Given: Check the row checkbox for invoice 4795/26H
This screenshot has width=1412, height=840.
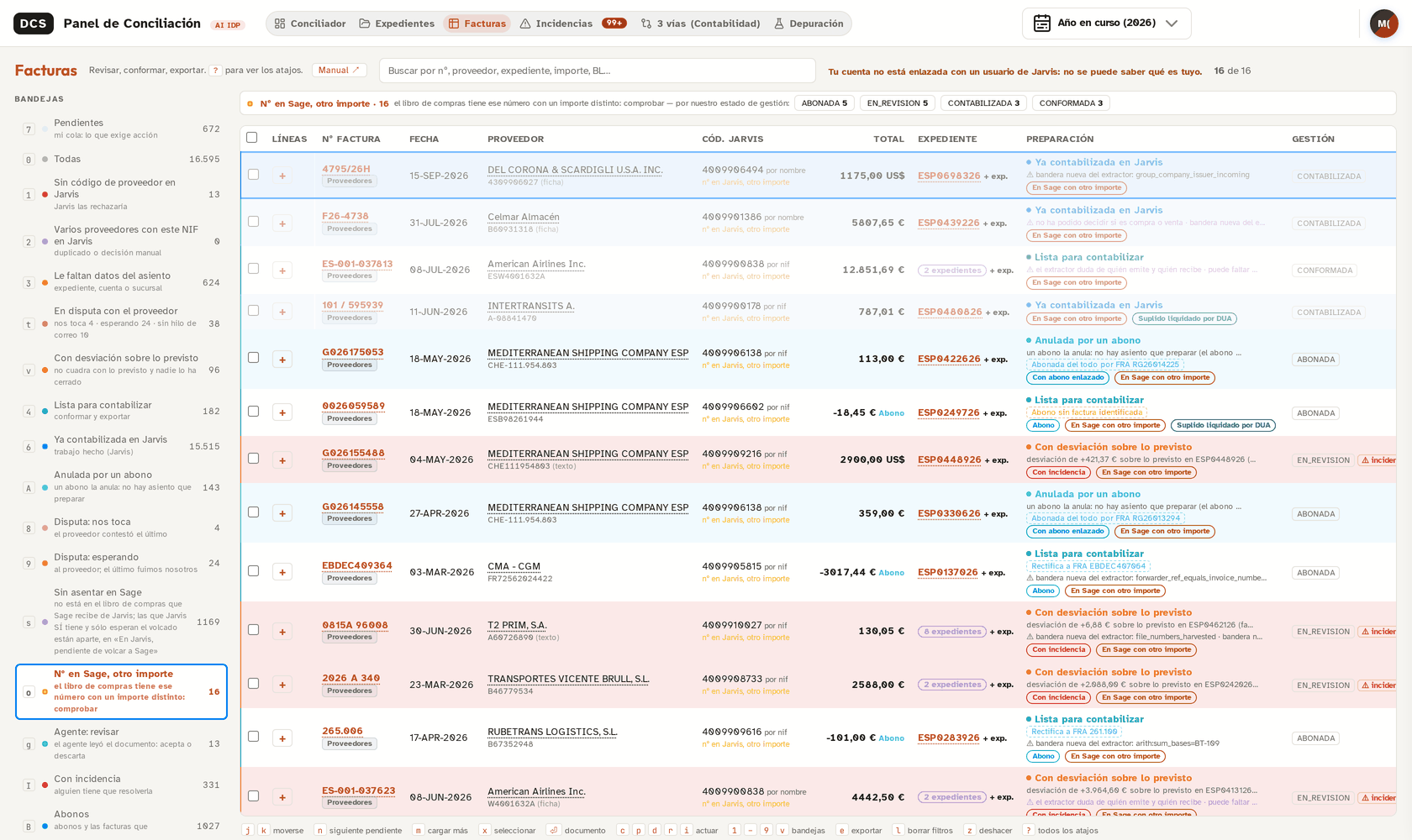Looking at the screenshot, I should tap(253, 175).
